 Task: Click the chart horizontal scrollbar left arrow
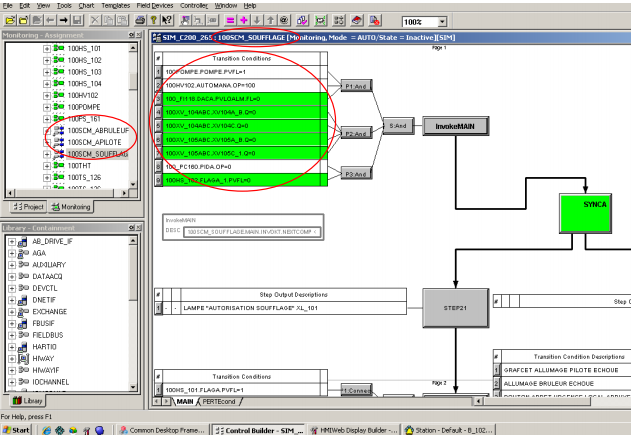coord(478,401)
